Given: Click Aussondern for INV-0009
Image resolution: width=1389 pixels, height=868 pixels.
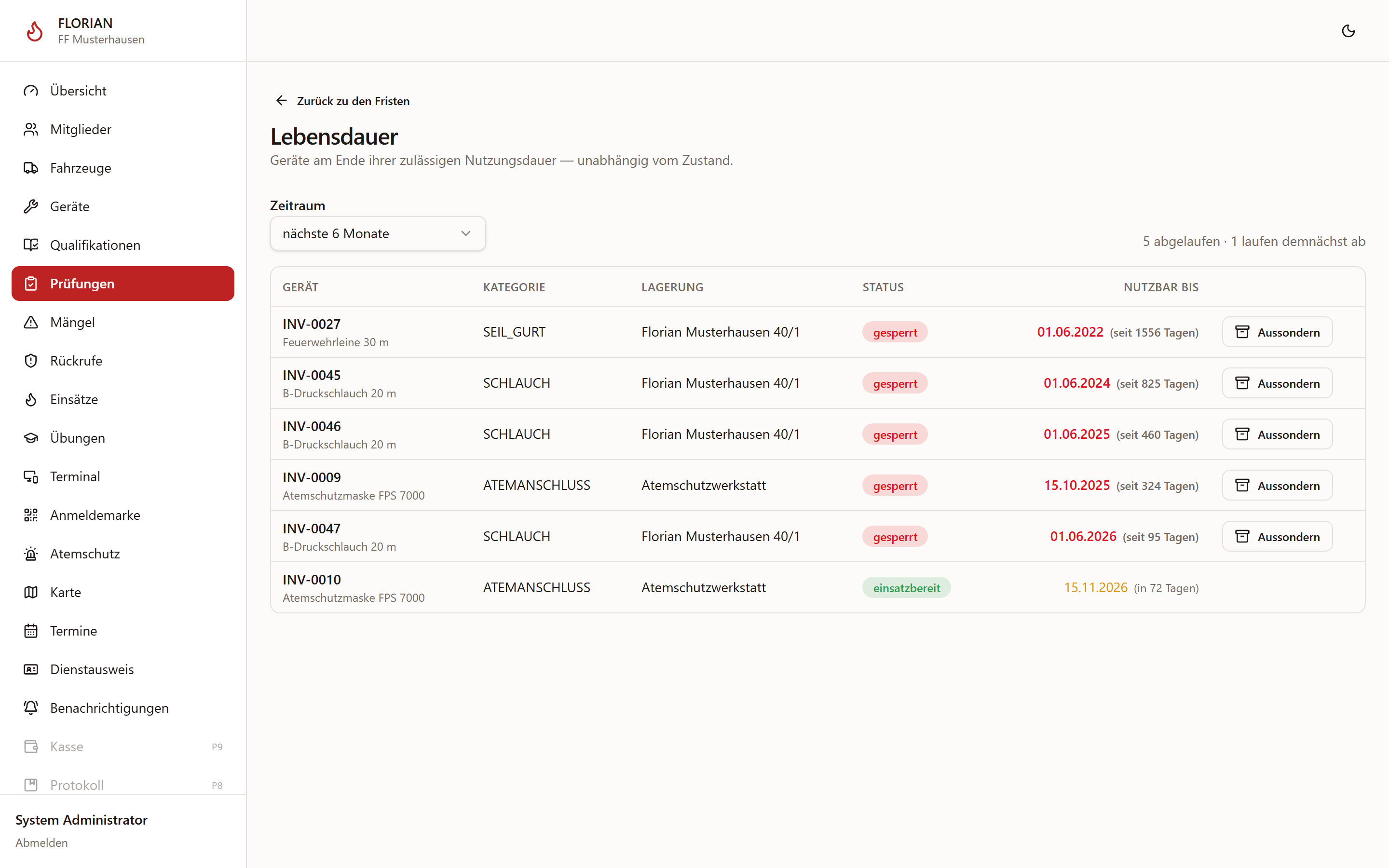Looking at the screenshot, I should [1277, 486].
